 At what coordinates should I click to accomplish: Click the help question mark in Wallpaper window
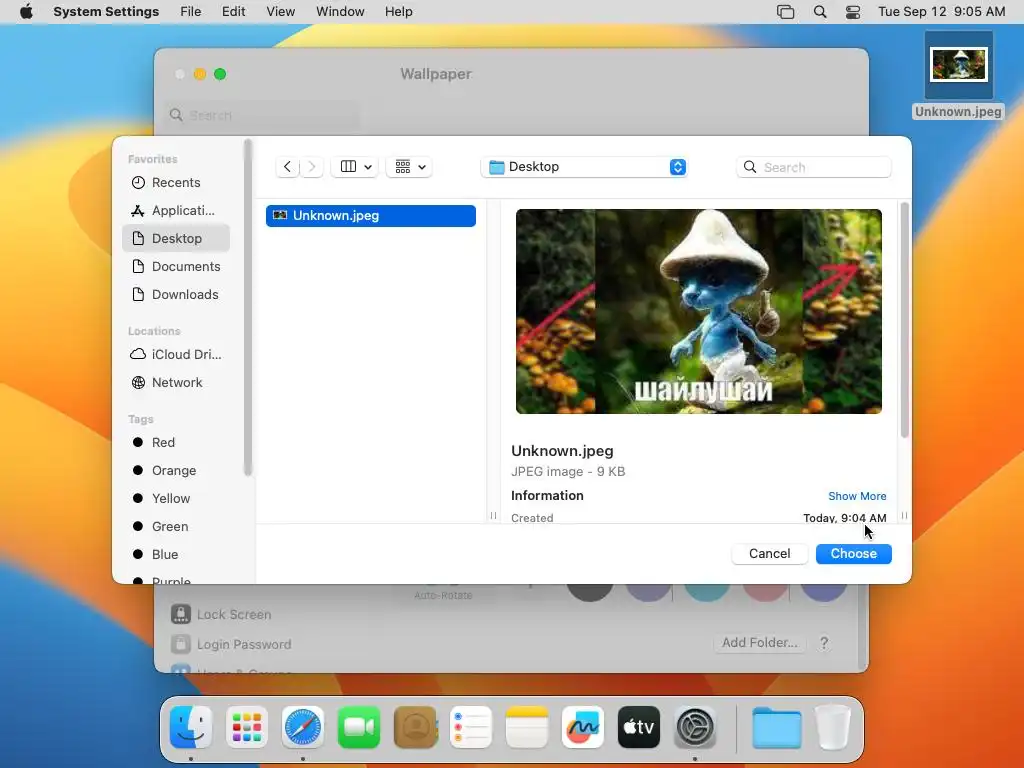[824, 643]
